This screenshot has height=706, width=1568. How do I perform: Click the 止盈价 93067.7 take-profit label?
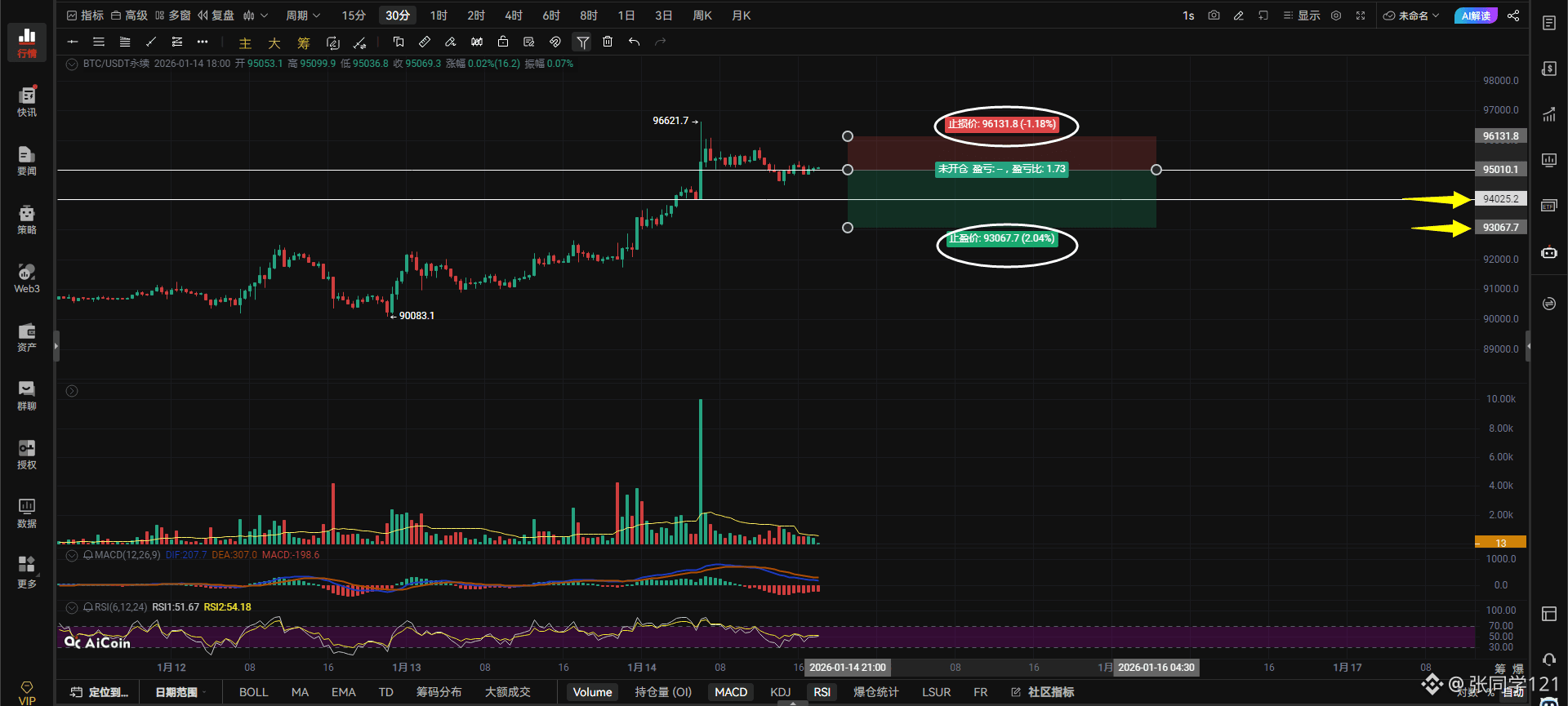coord(1001,238)
